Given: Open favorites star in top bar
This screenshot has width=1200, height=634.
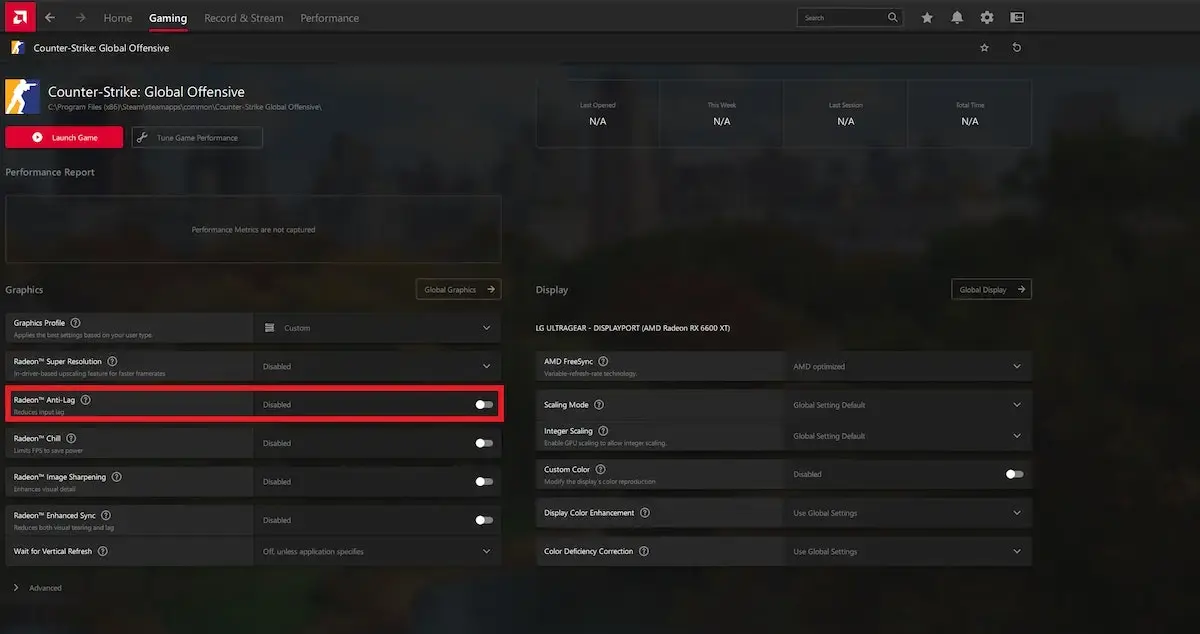Looking at the screenshot, I should 927,18.
